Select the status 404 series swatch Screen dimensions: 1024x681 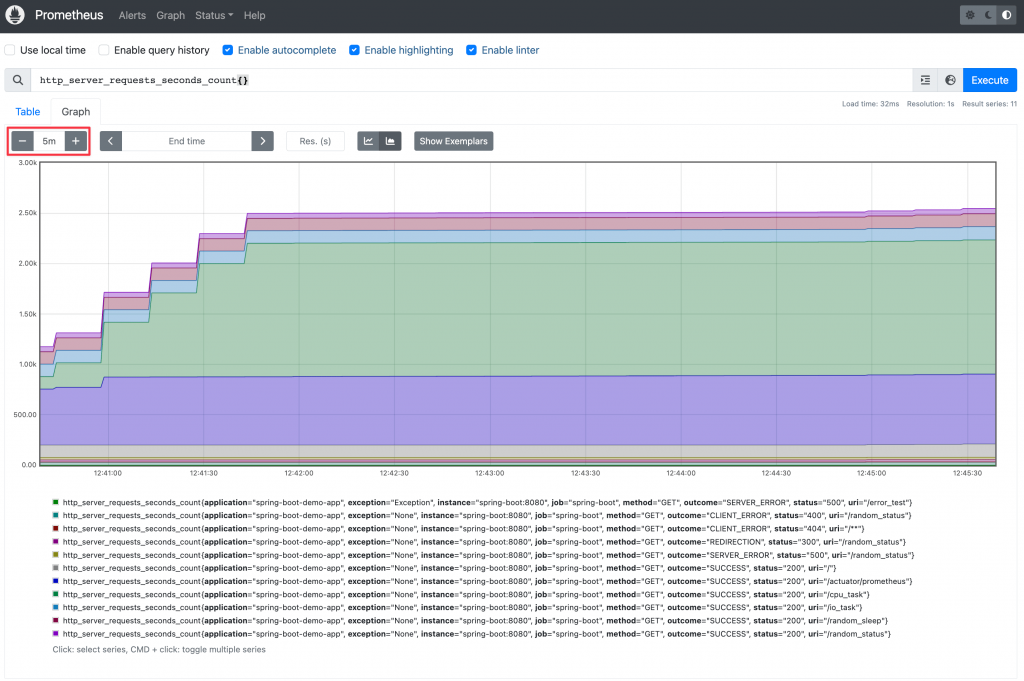click(x=56, y=528)
